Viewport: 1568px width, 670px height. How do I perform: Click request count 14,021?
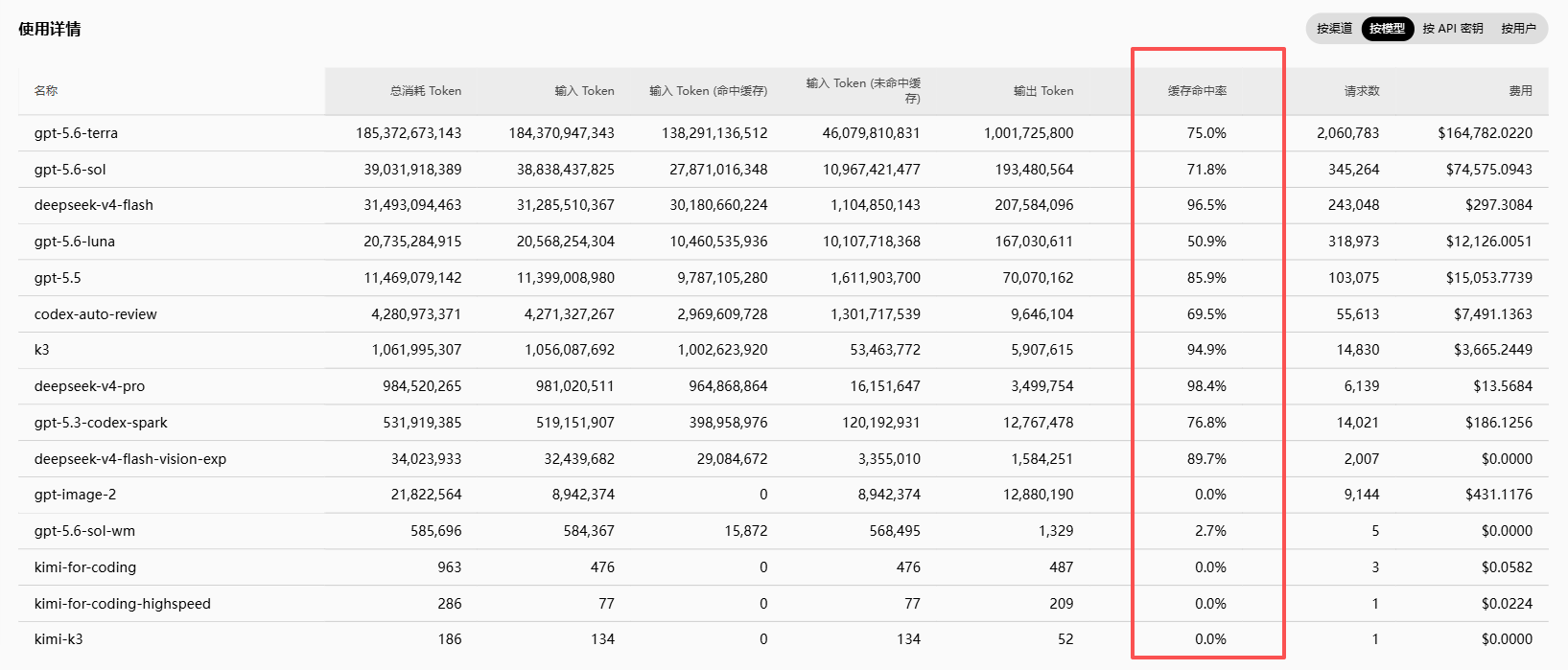pos(1358,423)
